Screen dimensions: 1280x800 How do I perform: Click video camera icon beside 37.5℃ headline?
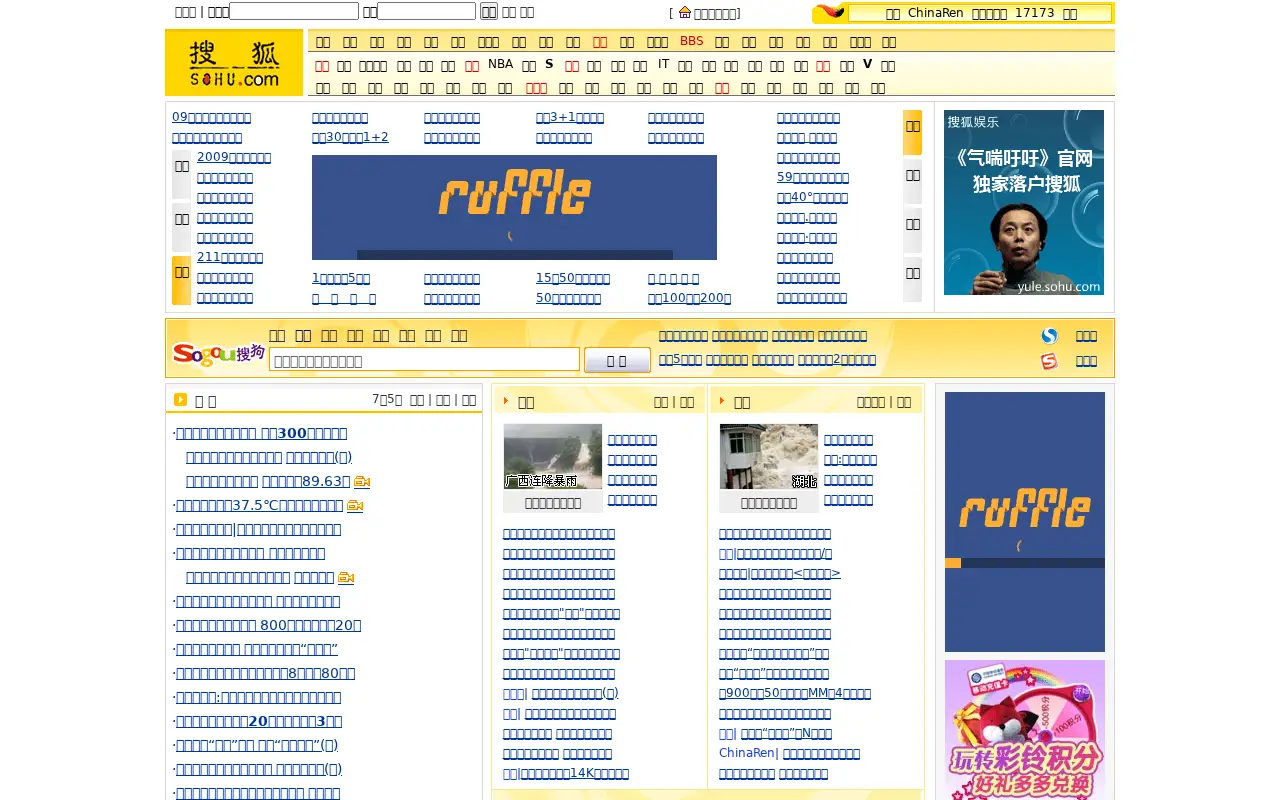355,506
